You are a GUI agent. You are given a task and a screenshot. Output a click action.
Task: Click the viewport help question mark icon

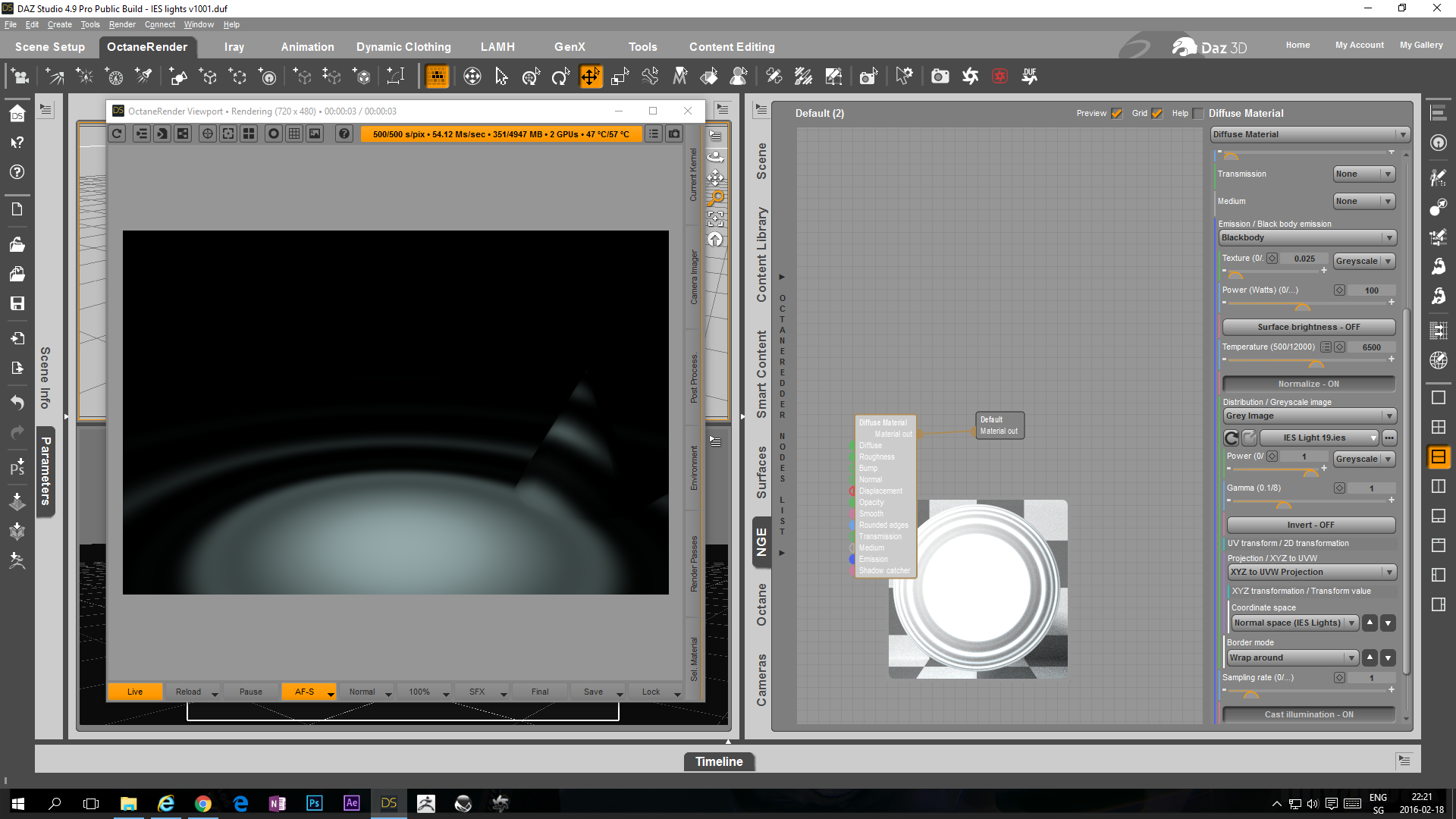[x=344, y=134]
